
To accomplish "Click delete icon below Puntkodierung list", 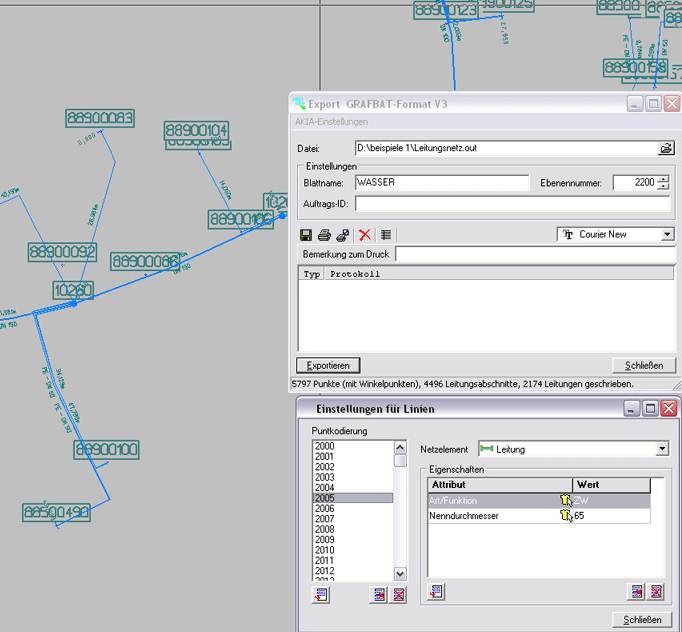I will click(398, 595).
